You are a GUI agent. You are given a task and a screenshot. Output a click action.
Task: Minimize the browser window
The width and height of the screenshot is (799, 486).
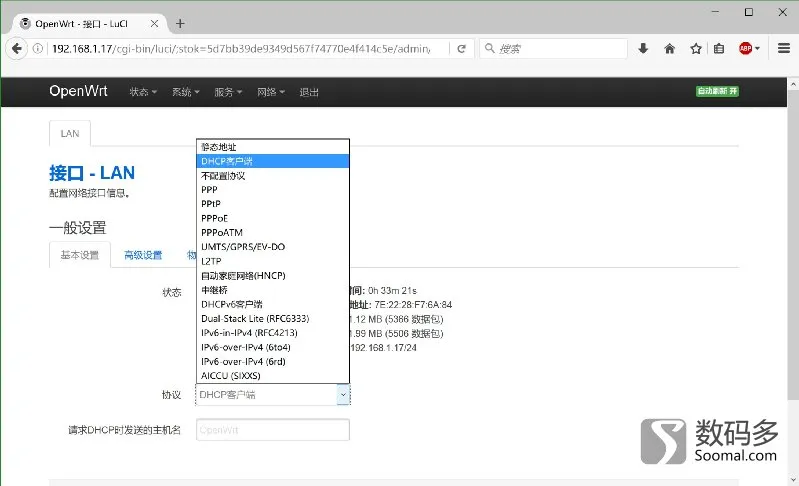[x=715, y=12]
